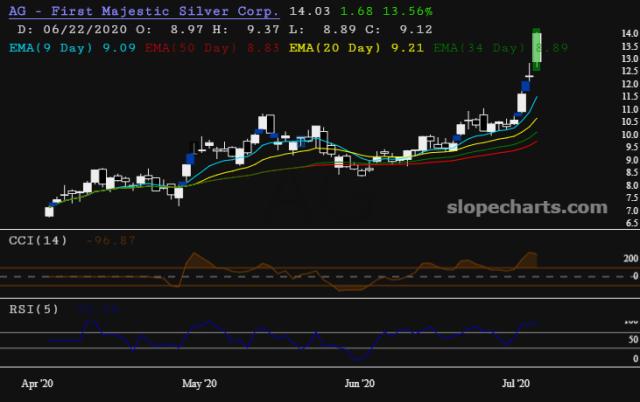Screen dimensions: 640x402
Task: Select the faded EMA(34 Day) label
Action: pyautogui.click(x=479, y=48)
